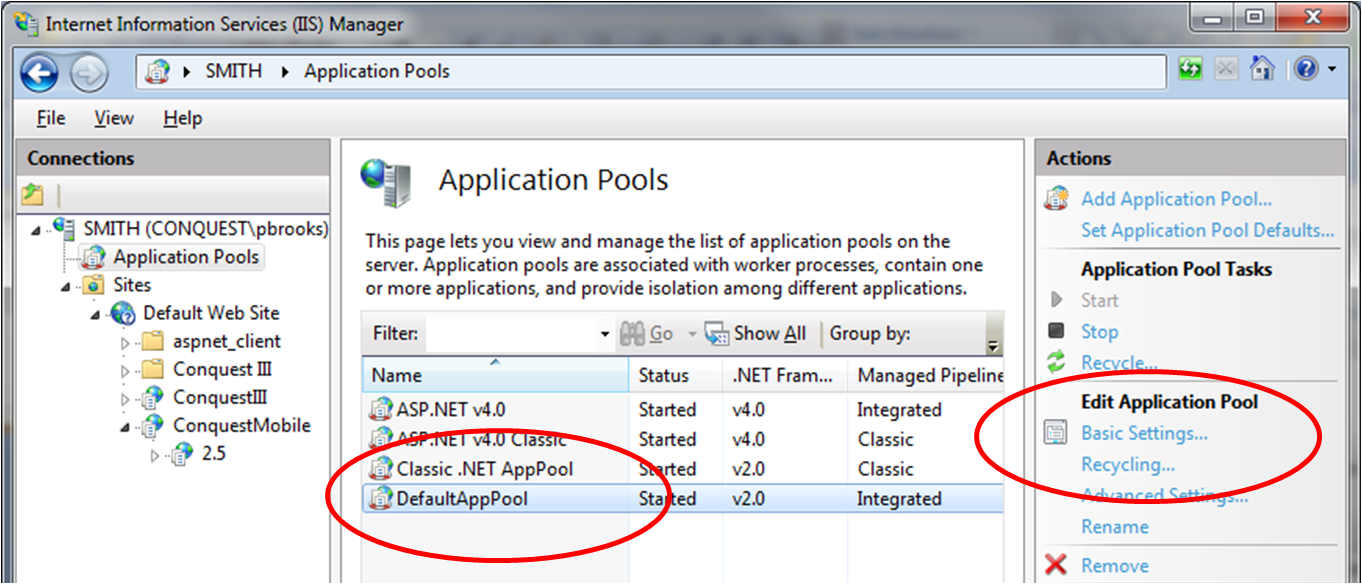The image size is (1362, 584).
Task: Click the Stop action link
Action: [1099, 331]
